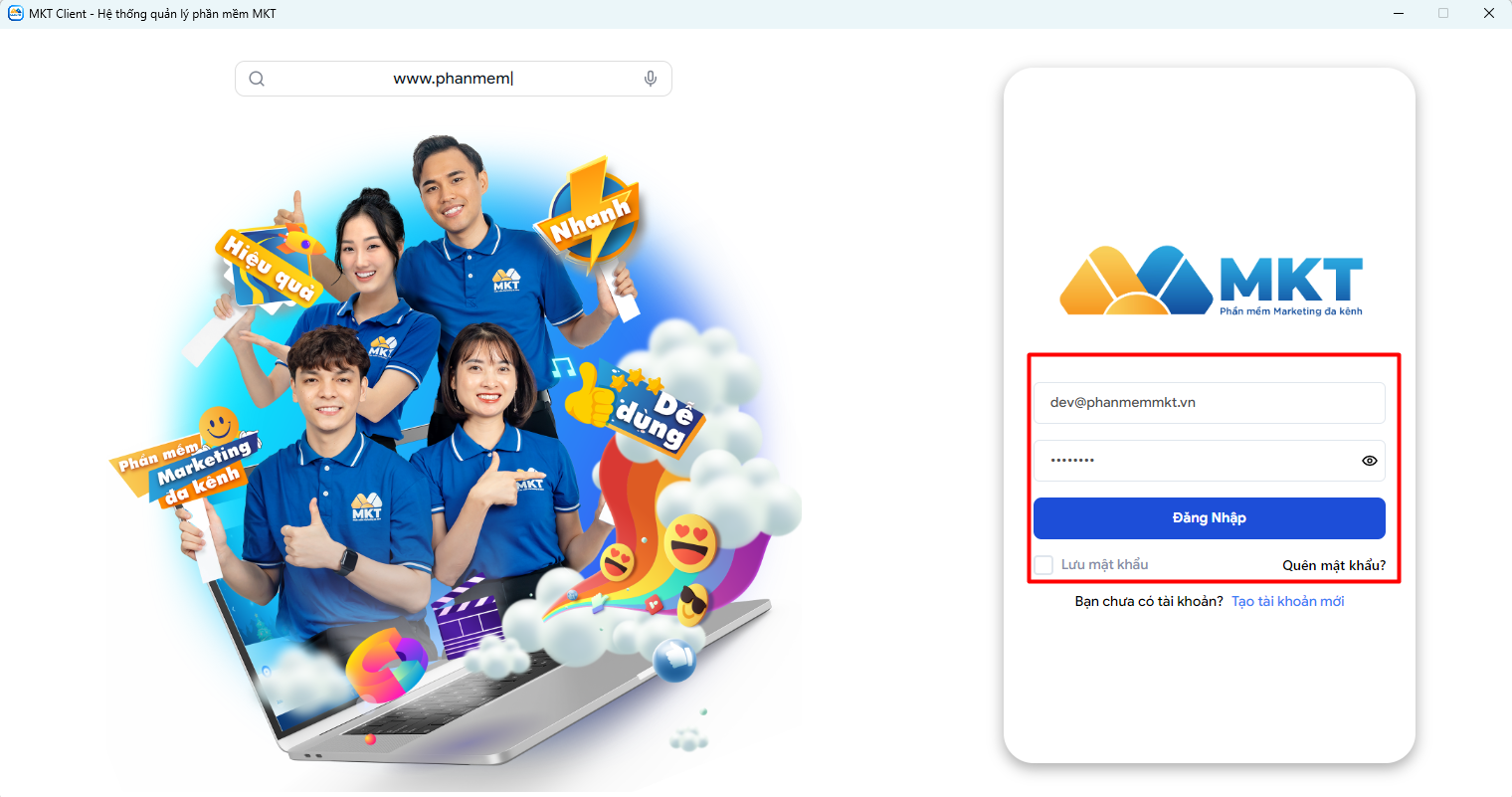Click the MKT Client app icon in title bar
1512x797 pixels.
[x=15, y=13]
